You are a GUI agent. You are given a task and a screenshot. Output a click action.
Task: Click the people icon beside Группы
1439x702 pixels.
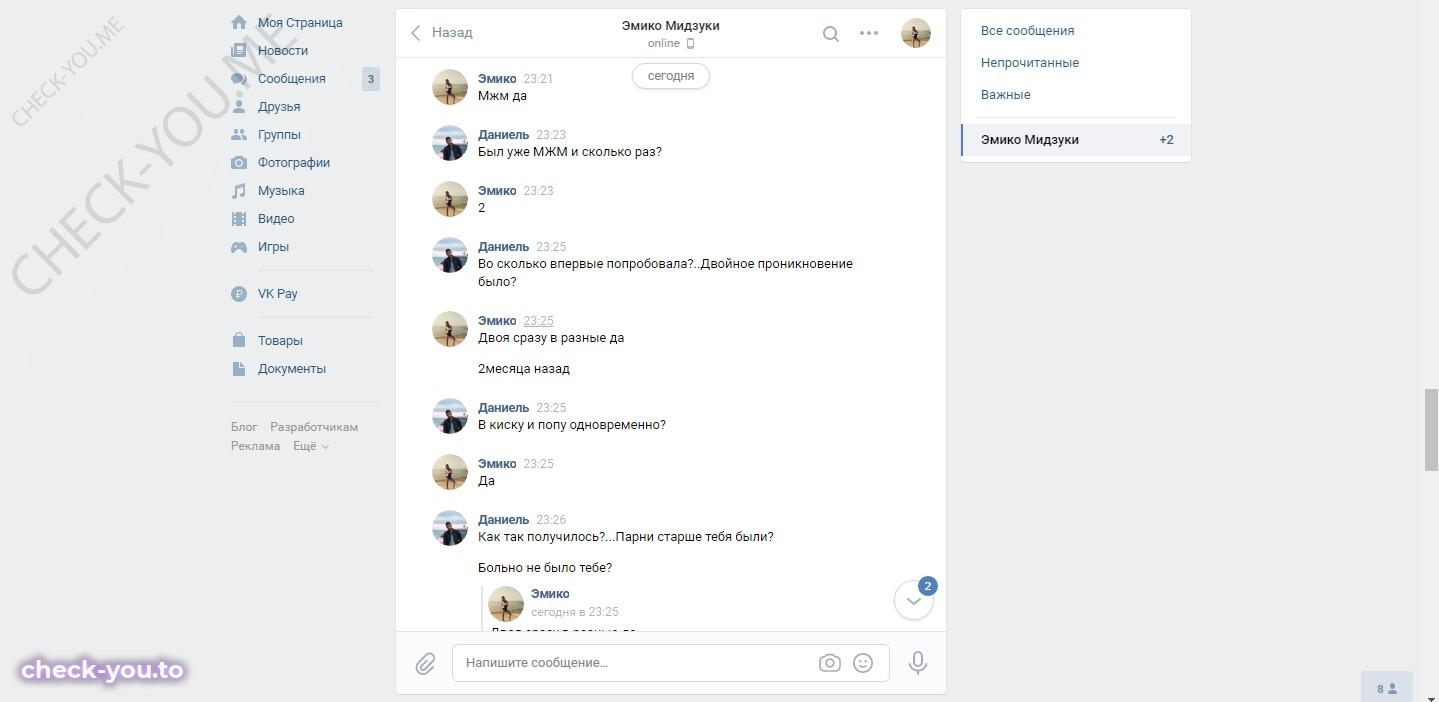[x=239, y=134]
